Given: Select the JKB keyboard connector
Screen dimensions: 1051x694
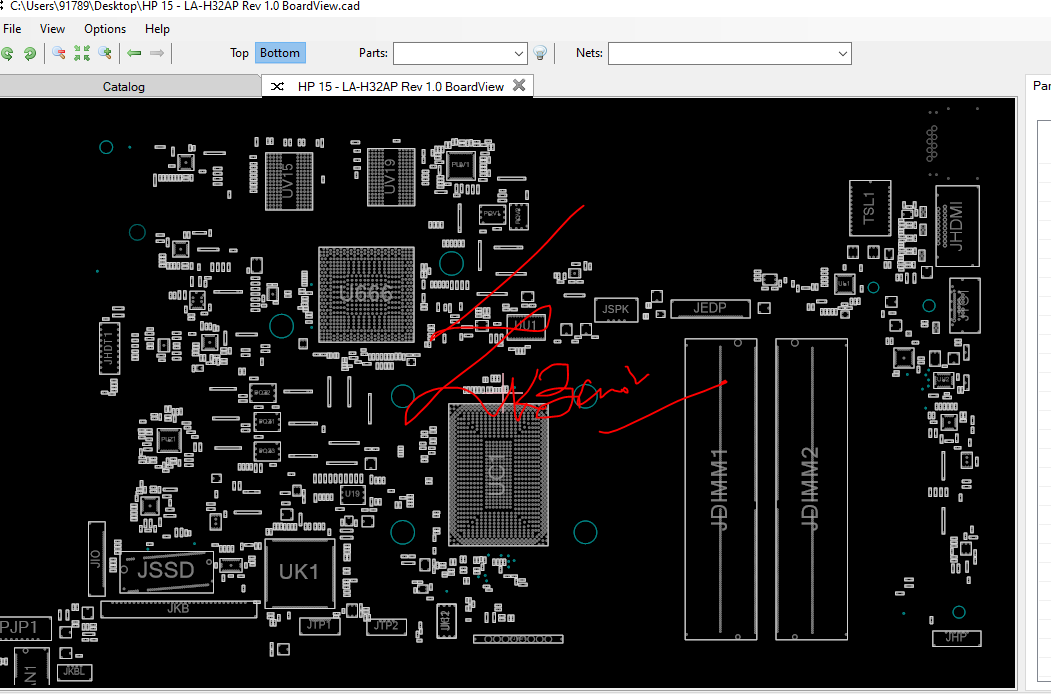Looking at the screenshot, I should click(x=178, y=609).
